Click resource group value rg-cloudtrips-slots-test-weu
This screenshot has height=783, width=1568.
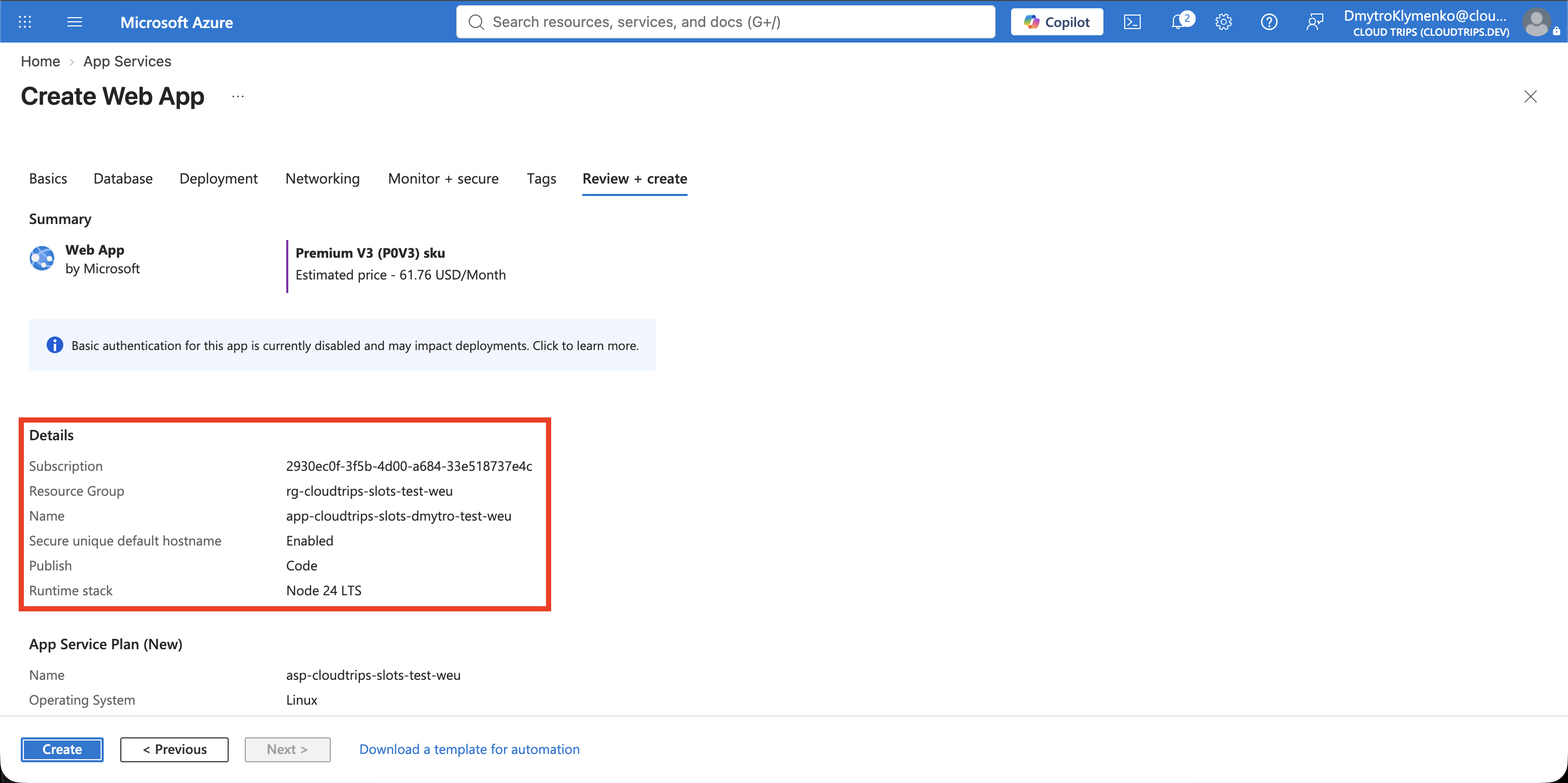(x=370, y=492)
